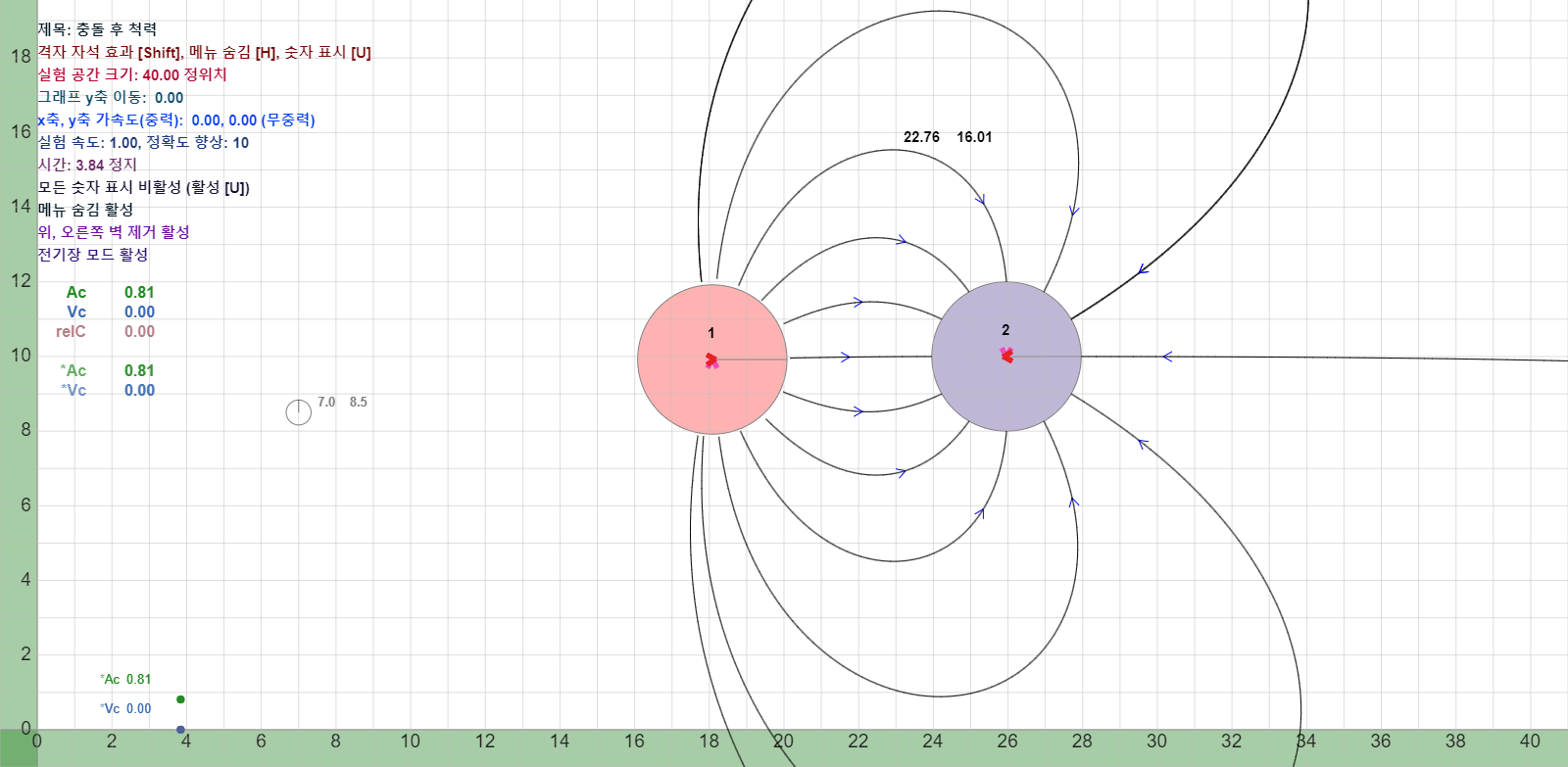This screenshot has height=767, width=1568.
Task: Click the 메뉴 숨김 [H] shortcut hint
Action: click(233, 52)
